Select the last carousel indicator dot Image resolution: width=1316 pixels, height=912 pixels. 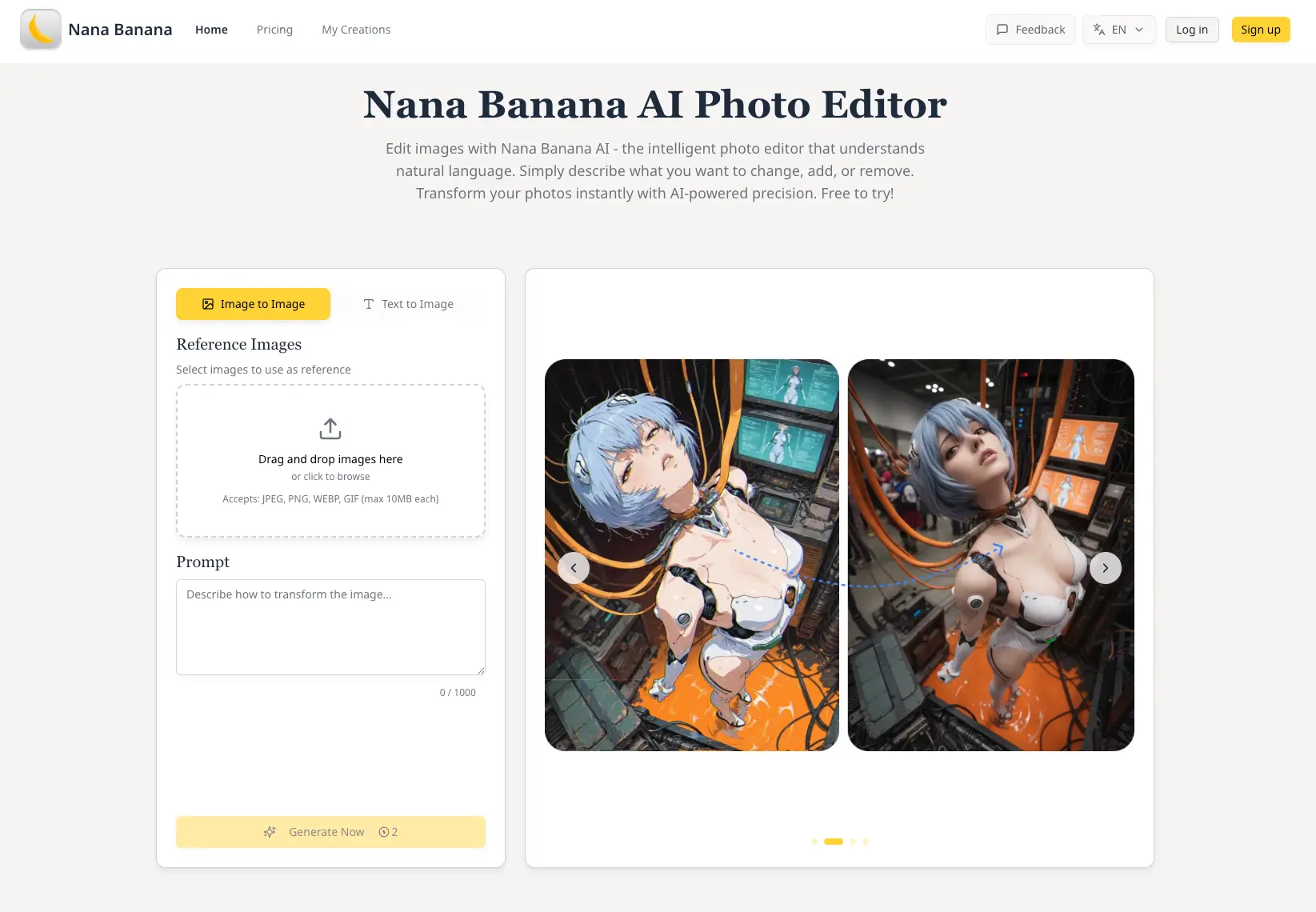(x=865, y=841)
